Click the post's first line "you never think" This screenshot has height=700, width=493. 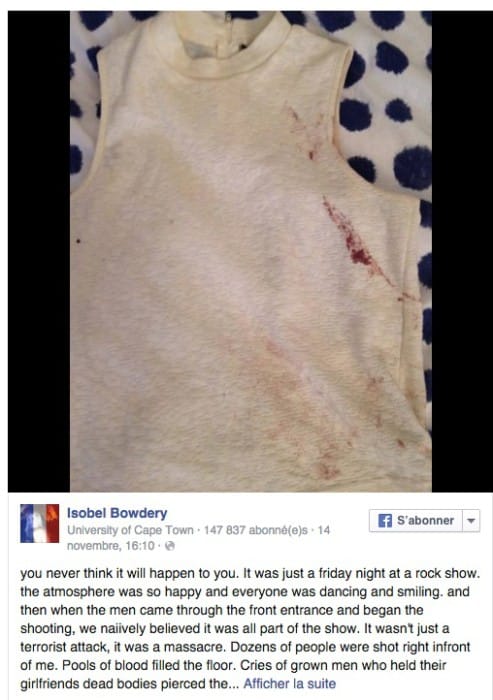67,573
